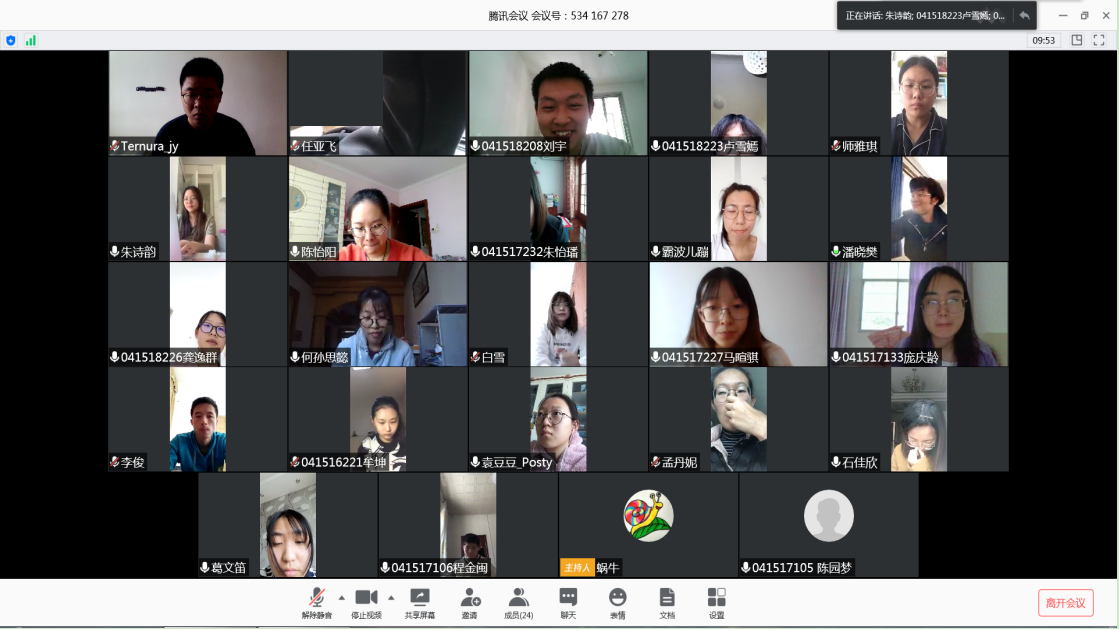Expand audio options arrow beside 解除静音
Viewport: 1119px width, 629px height.
(x=342, y=598)
